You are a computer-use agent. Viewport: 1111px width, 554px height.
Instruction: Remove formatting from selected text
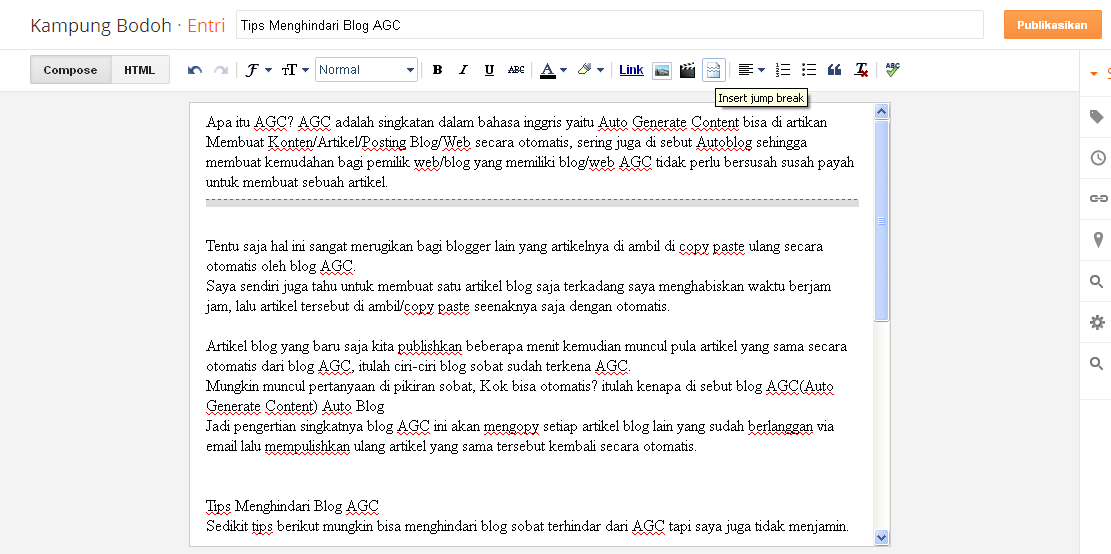pyautogui.click(x=861, y=70)
